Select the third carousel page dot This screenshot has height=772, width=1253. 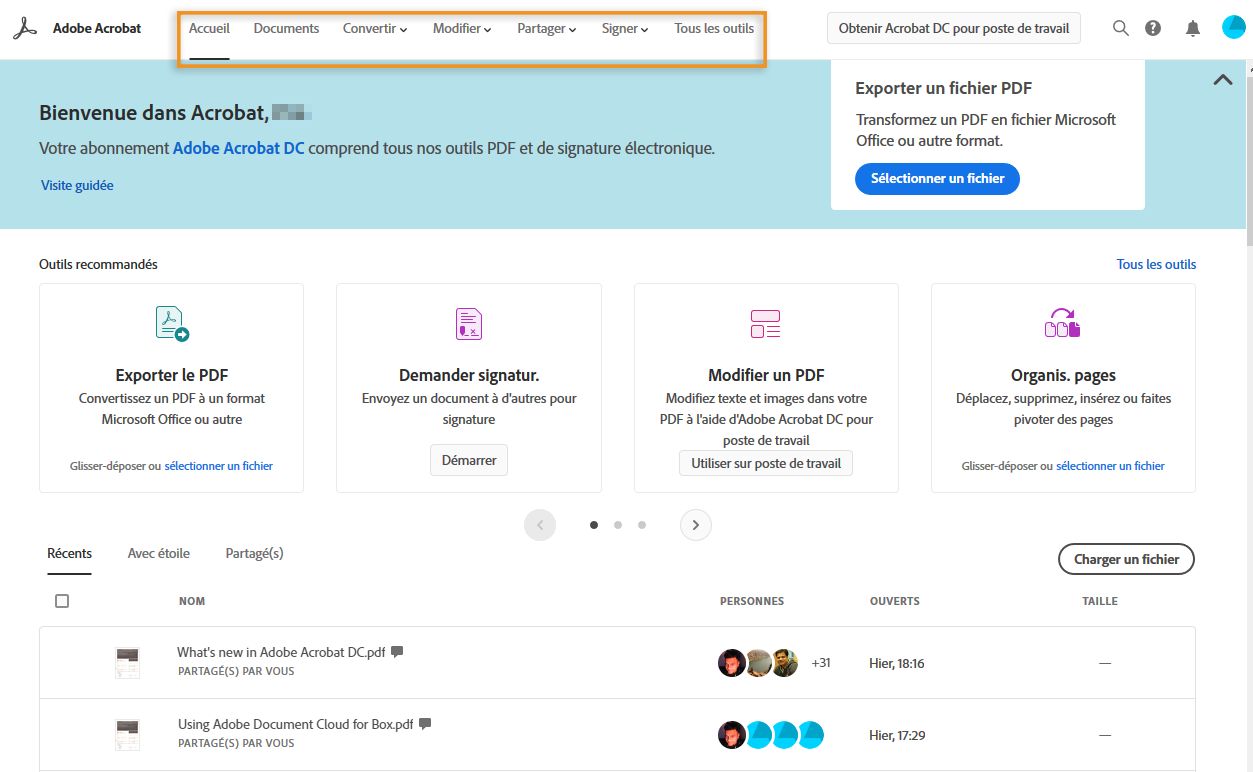pyautogui.click(x=642, y=525)
